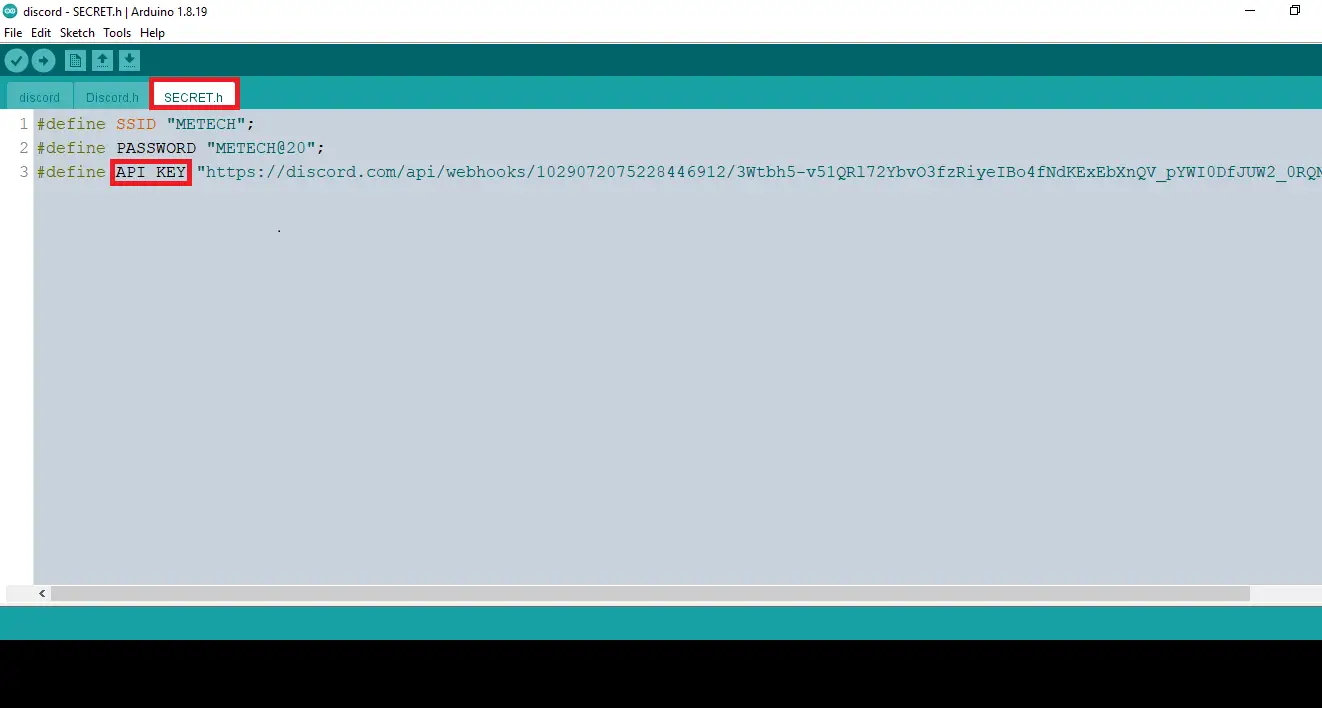The image size is (1322, 708).
Task: Click the PASSWORD macro name
Action: click(156, 148)
